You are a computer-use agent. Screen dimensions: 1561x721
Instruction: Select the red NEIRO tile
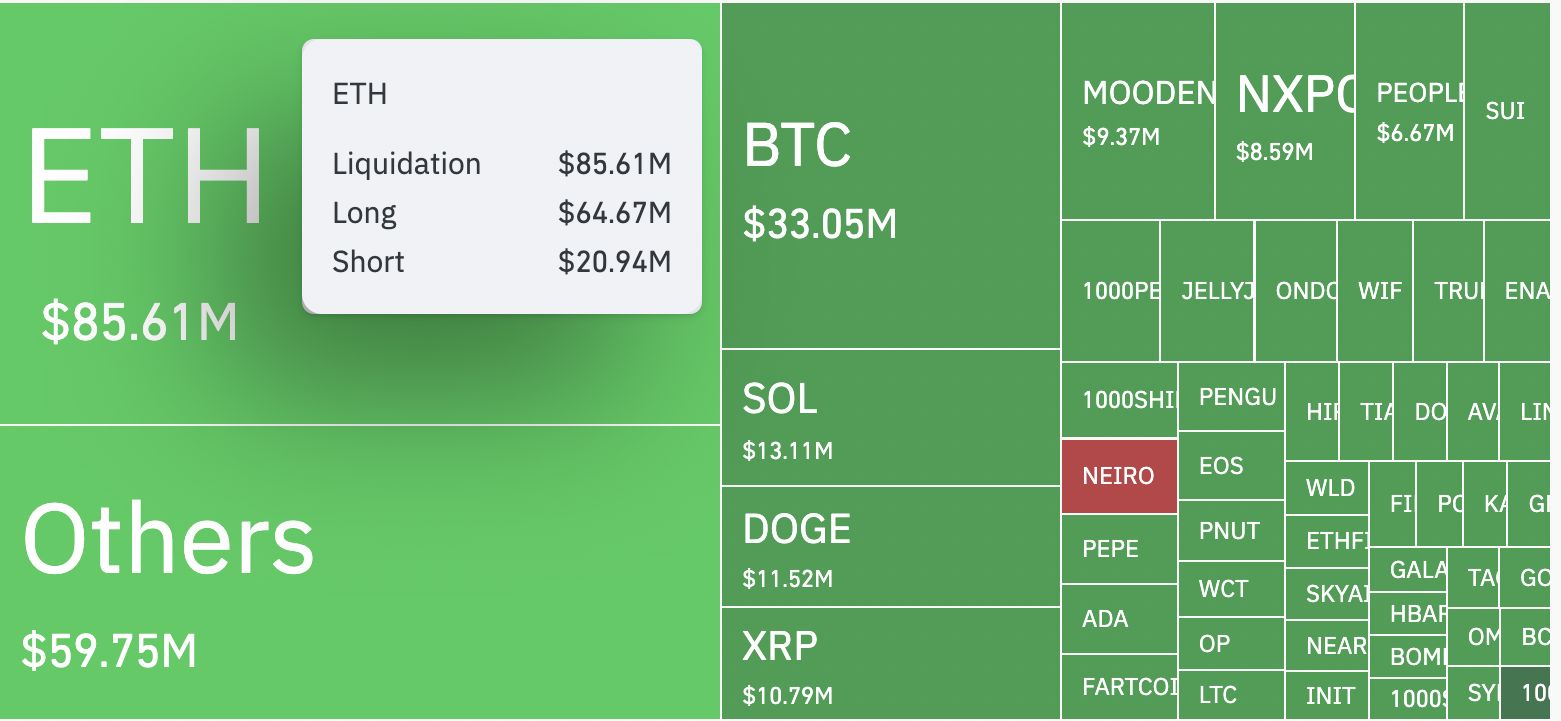[1119, 476]
